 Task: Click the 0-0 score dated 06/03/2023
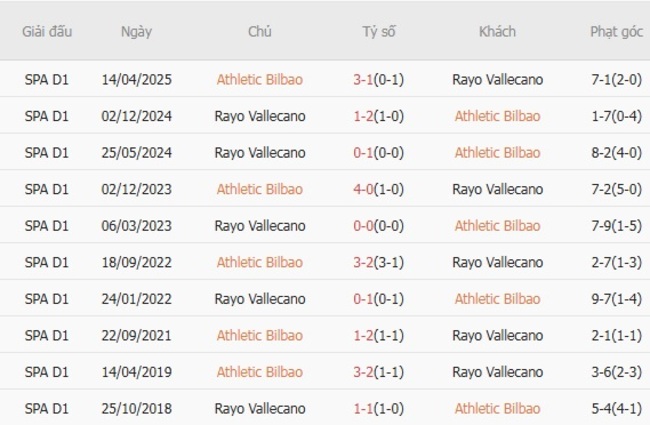coord(366,226)
